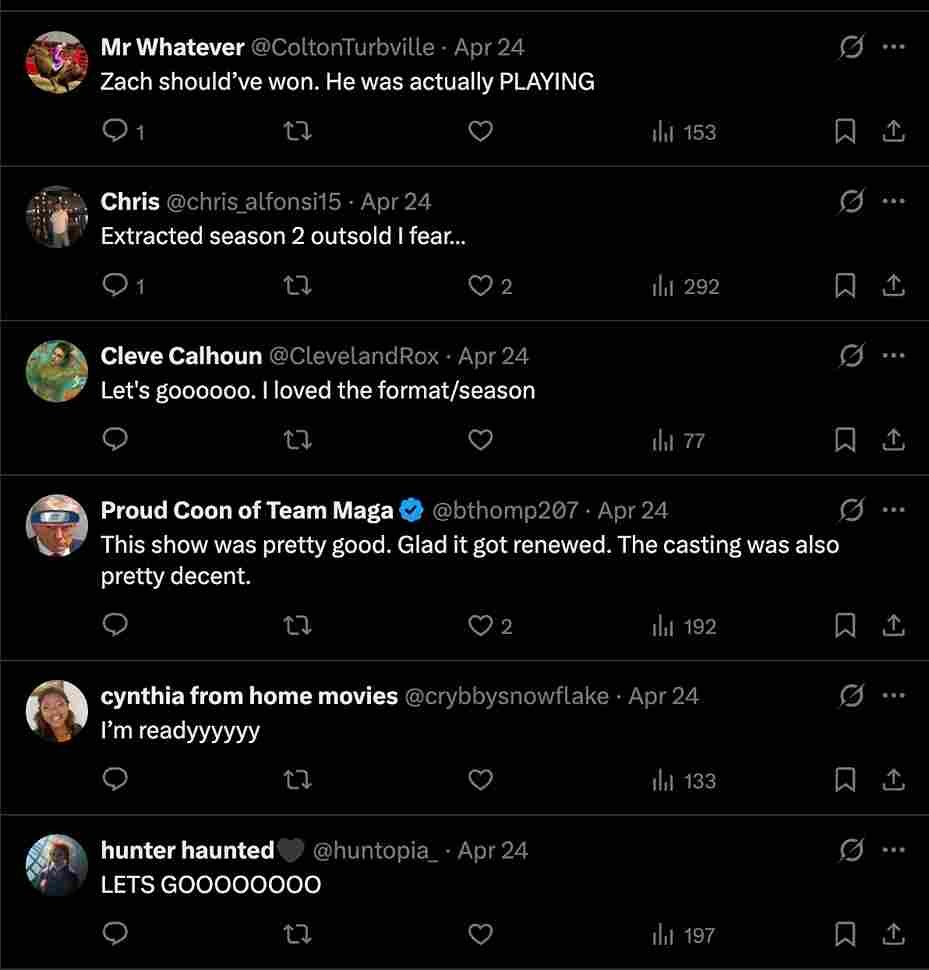Bookmark Chris's tweet
Viewport: 929px width, 970px height.
pos(845,286)
